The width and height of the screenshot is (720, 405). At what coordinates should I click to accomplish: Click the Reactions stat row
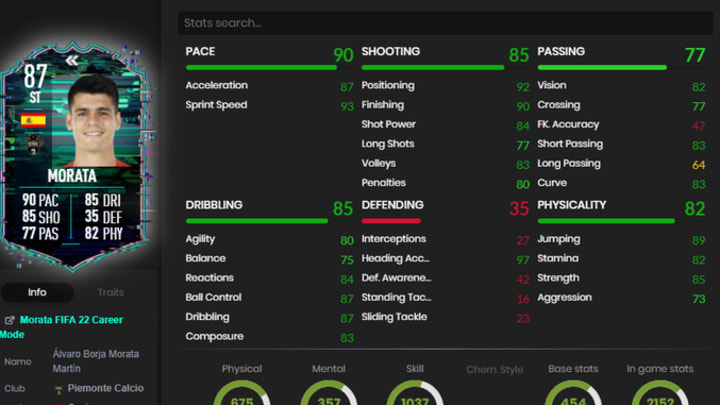coord(270,278)
